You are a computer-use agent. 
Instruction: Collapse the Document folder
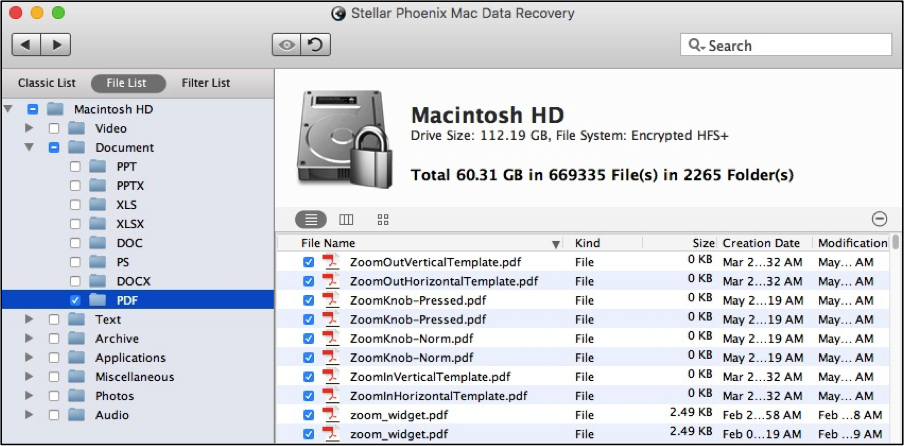coord(29,148)
